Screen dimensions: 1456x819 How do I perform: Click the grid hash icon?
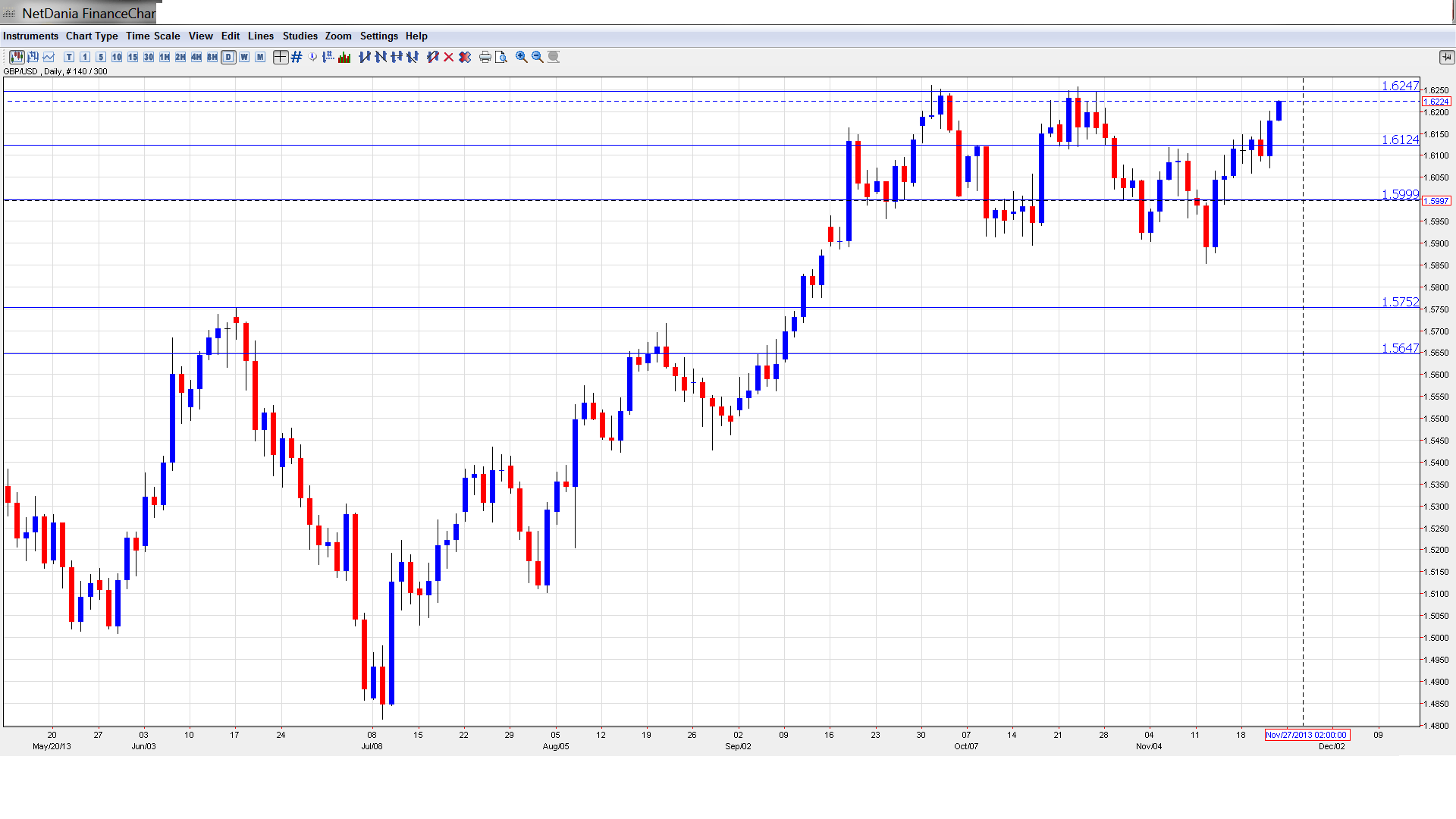[x=297, y=57]
